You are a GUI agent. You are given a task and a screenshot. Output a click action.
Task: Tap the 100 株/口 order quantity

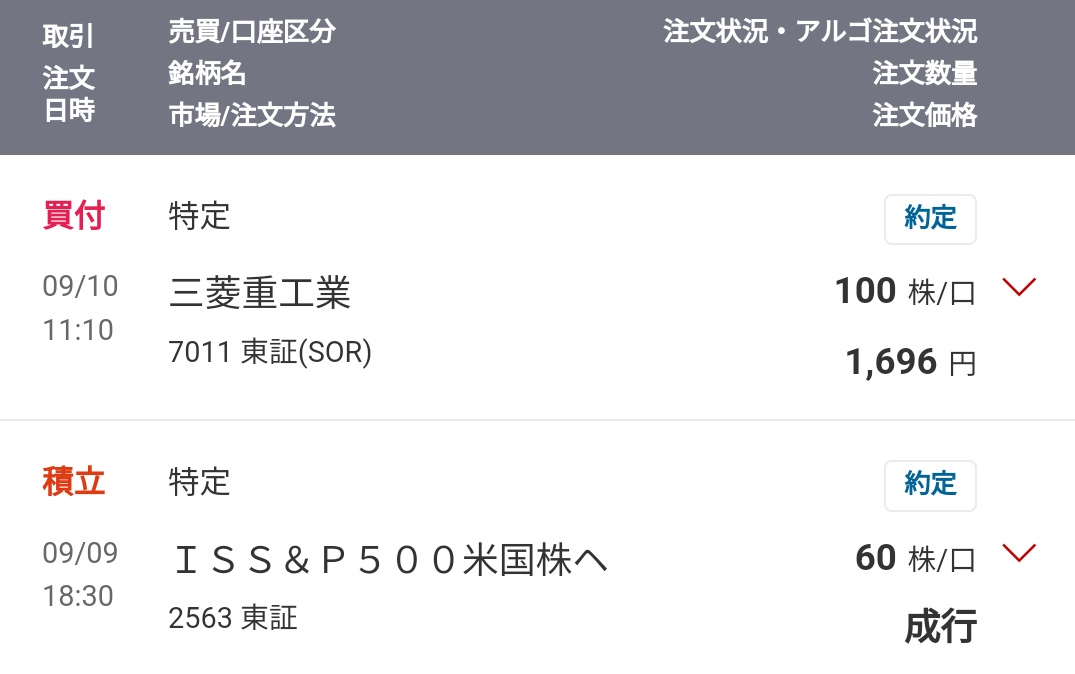pyautogui.click(x=904, y=291)
